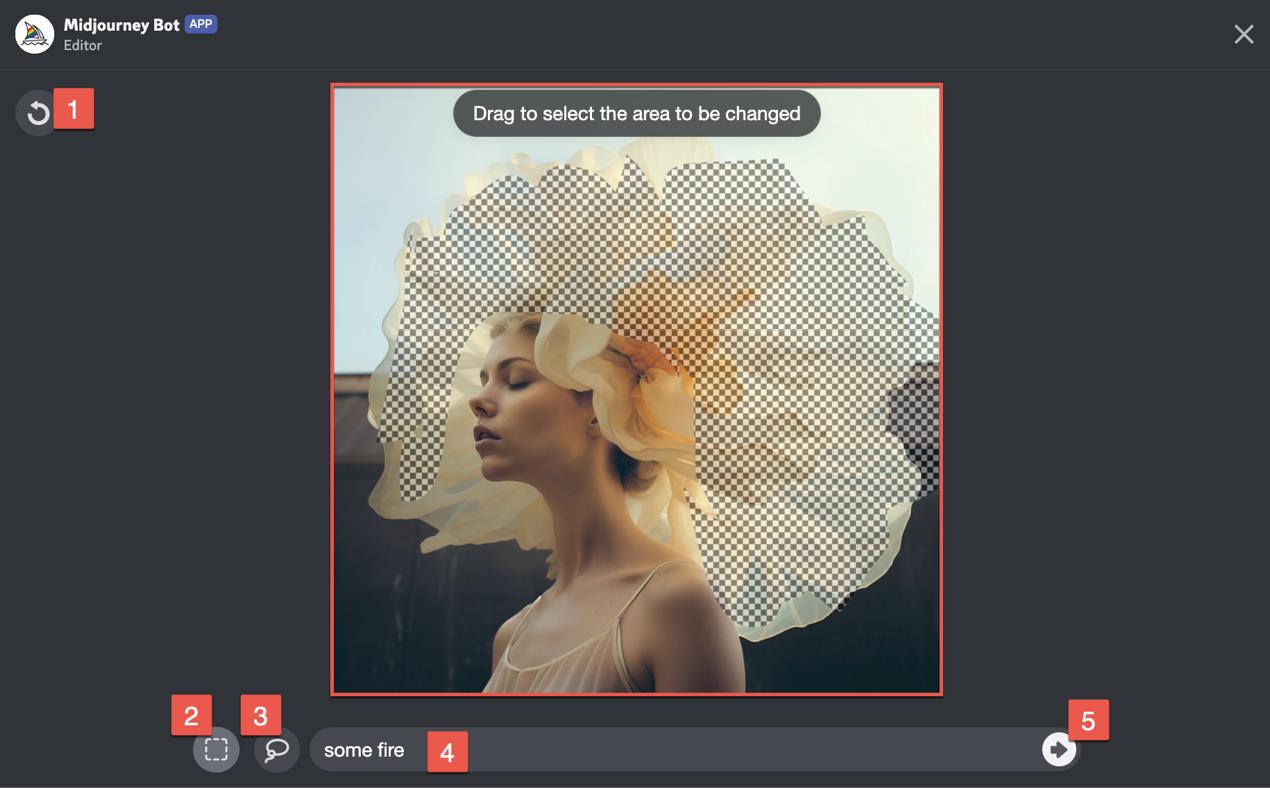The image size is (1270, 788).
Task: Click the red number 4 label
Action: 447,752
